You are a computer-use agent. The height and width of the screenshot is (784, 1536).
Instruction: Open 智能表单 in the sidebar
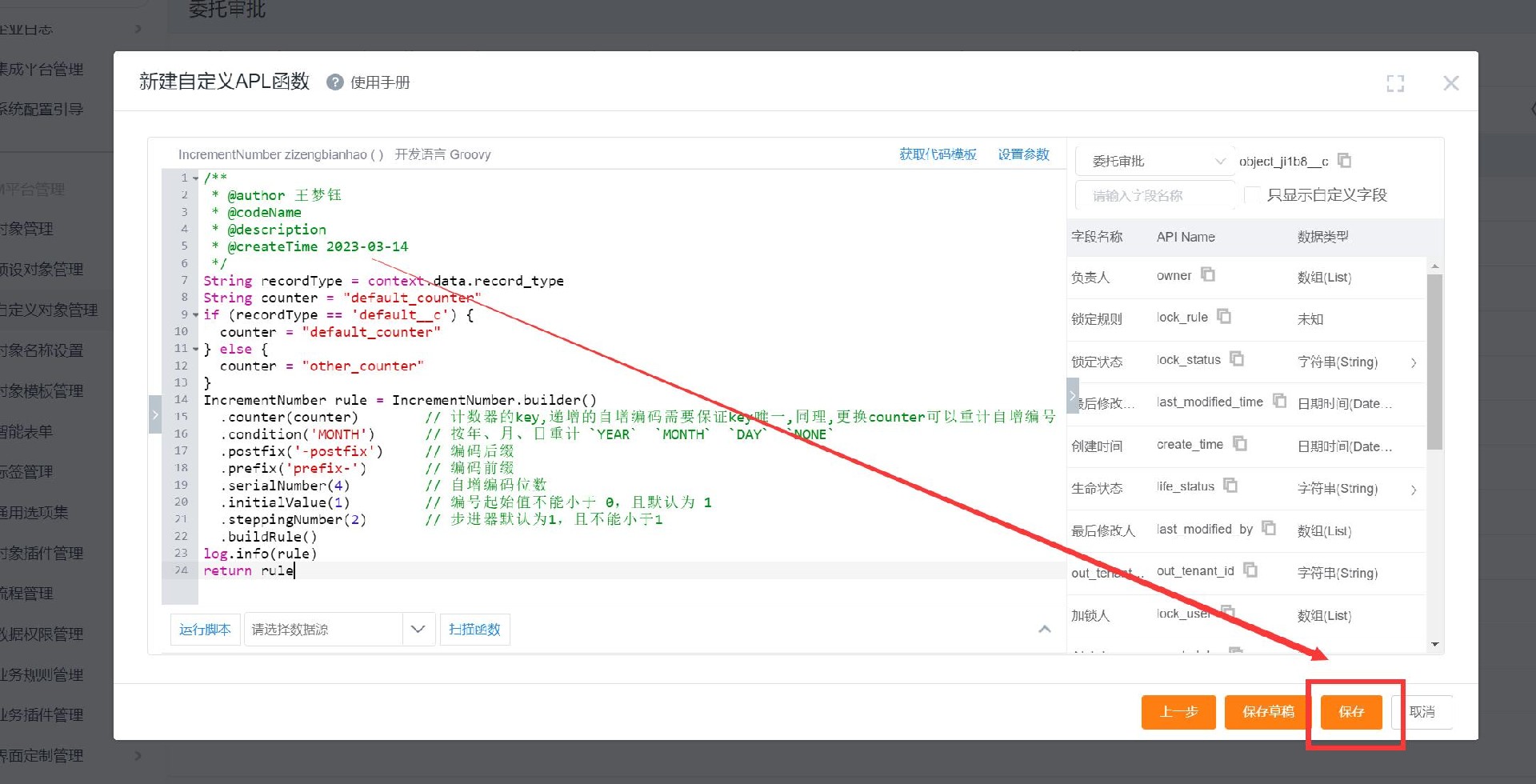[x=26, y=432]
